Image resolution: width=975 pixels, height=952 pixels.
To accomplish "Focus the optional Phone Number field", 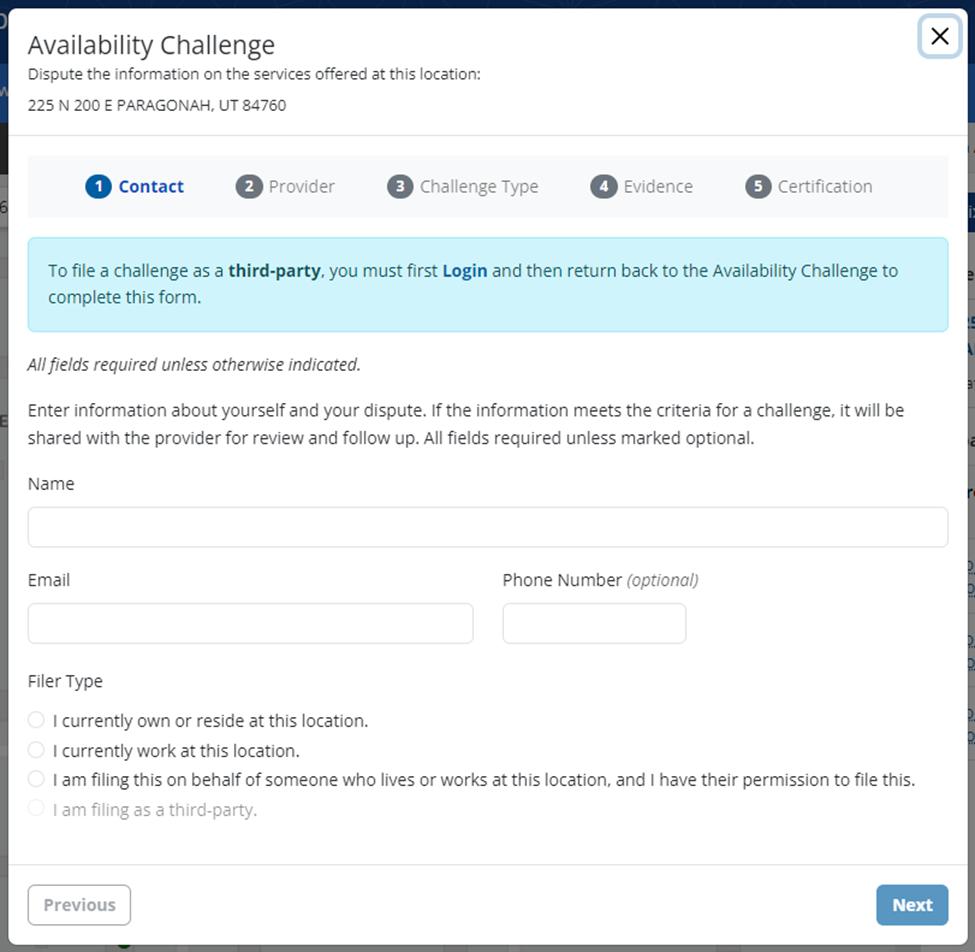I will click(594, 623).
